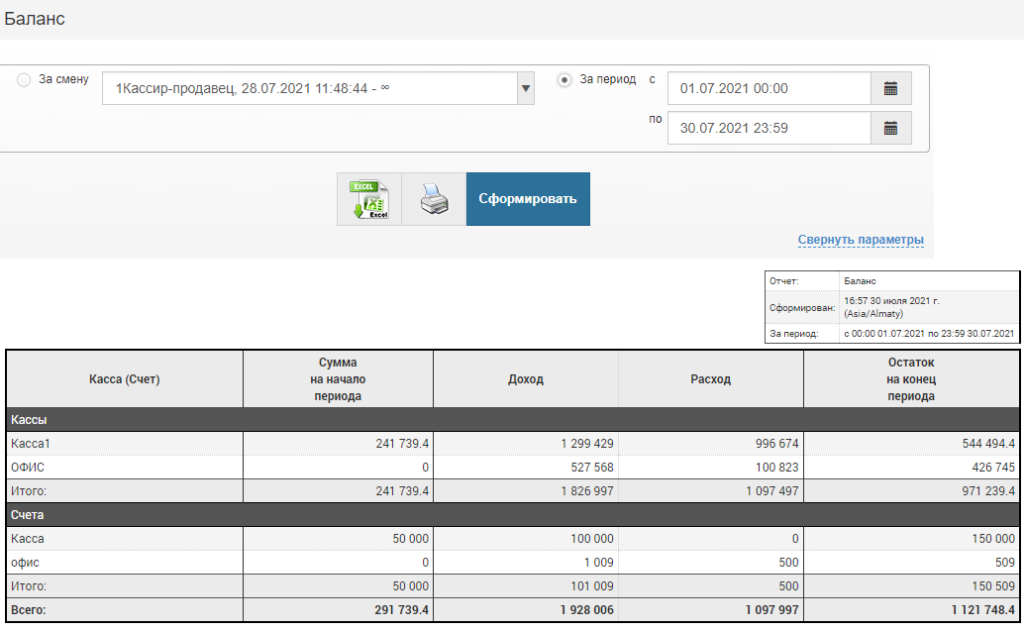Open the '1Кассир-продавец' shift combo box
Viewport: 1024px width, 630px height.
(x=308, y=88)
